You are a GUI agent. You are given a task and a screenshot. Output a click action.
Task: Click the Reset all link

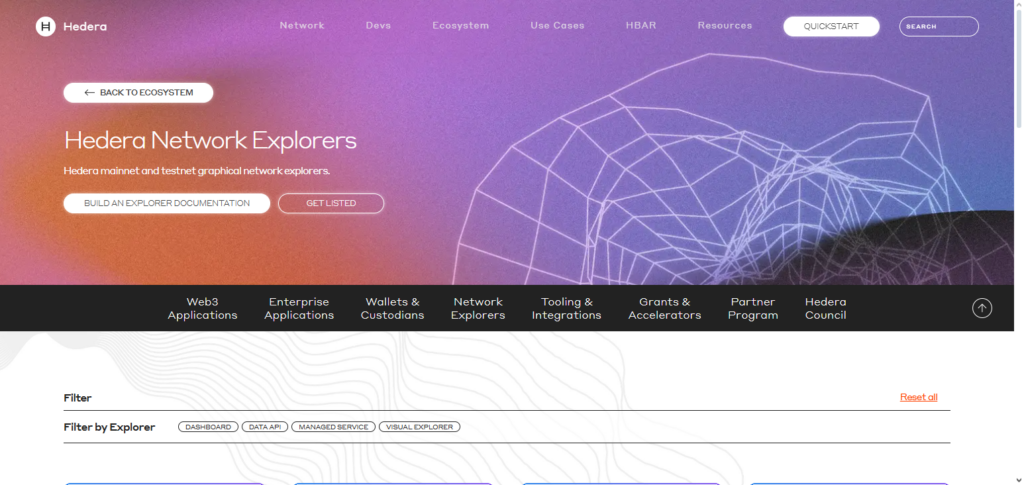(918, 397)
